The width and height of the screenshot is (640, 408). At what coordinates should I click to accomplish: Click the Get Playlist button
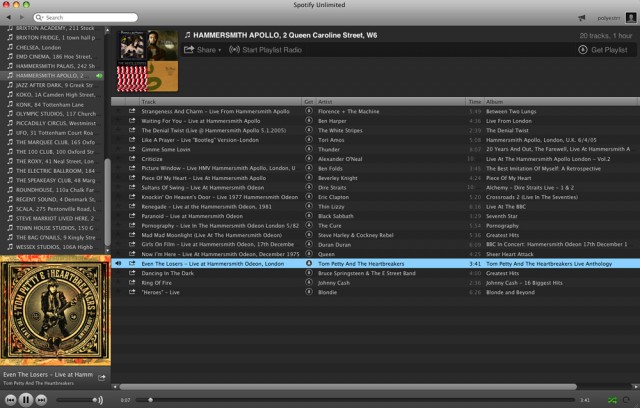(603, 50)
